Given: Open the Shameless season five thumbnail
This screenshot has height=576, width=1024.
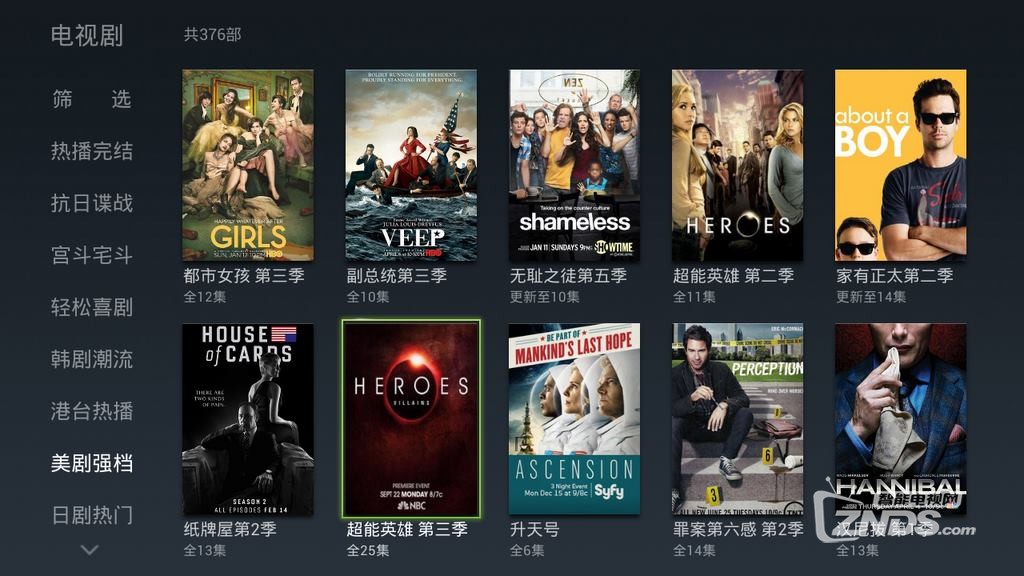Looking at the screenshot, I should [x=574, y=165].
